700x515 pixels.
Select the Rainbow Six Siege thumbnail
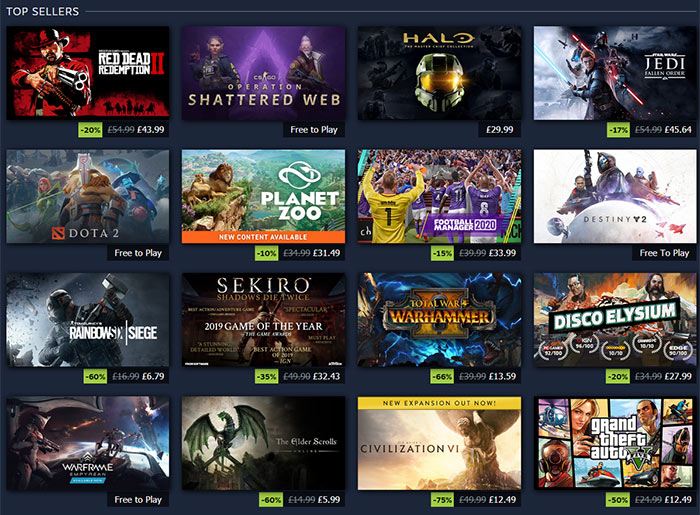[x=88, y=320]
